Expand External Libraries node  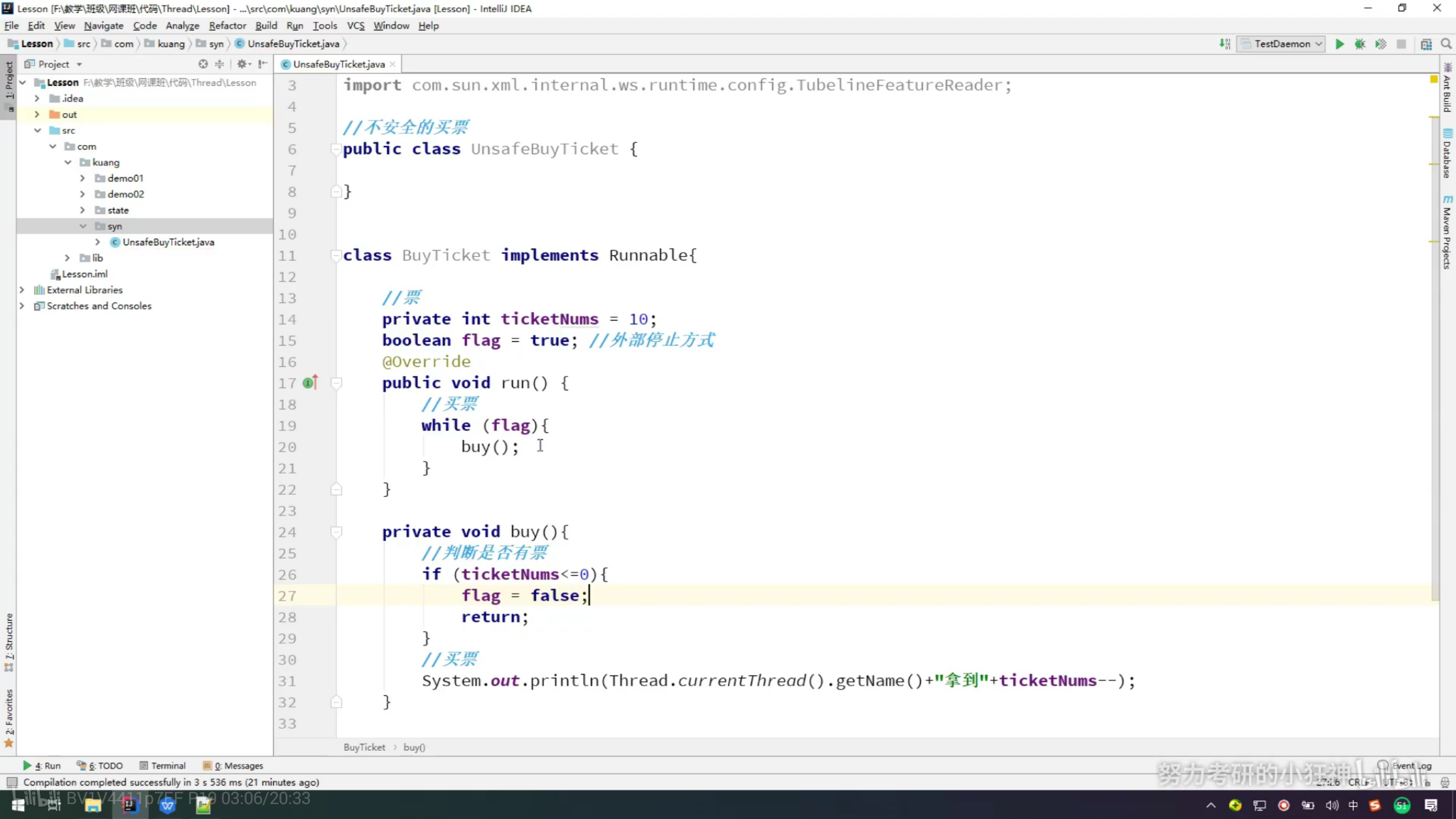coord(22,290)
